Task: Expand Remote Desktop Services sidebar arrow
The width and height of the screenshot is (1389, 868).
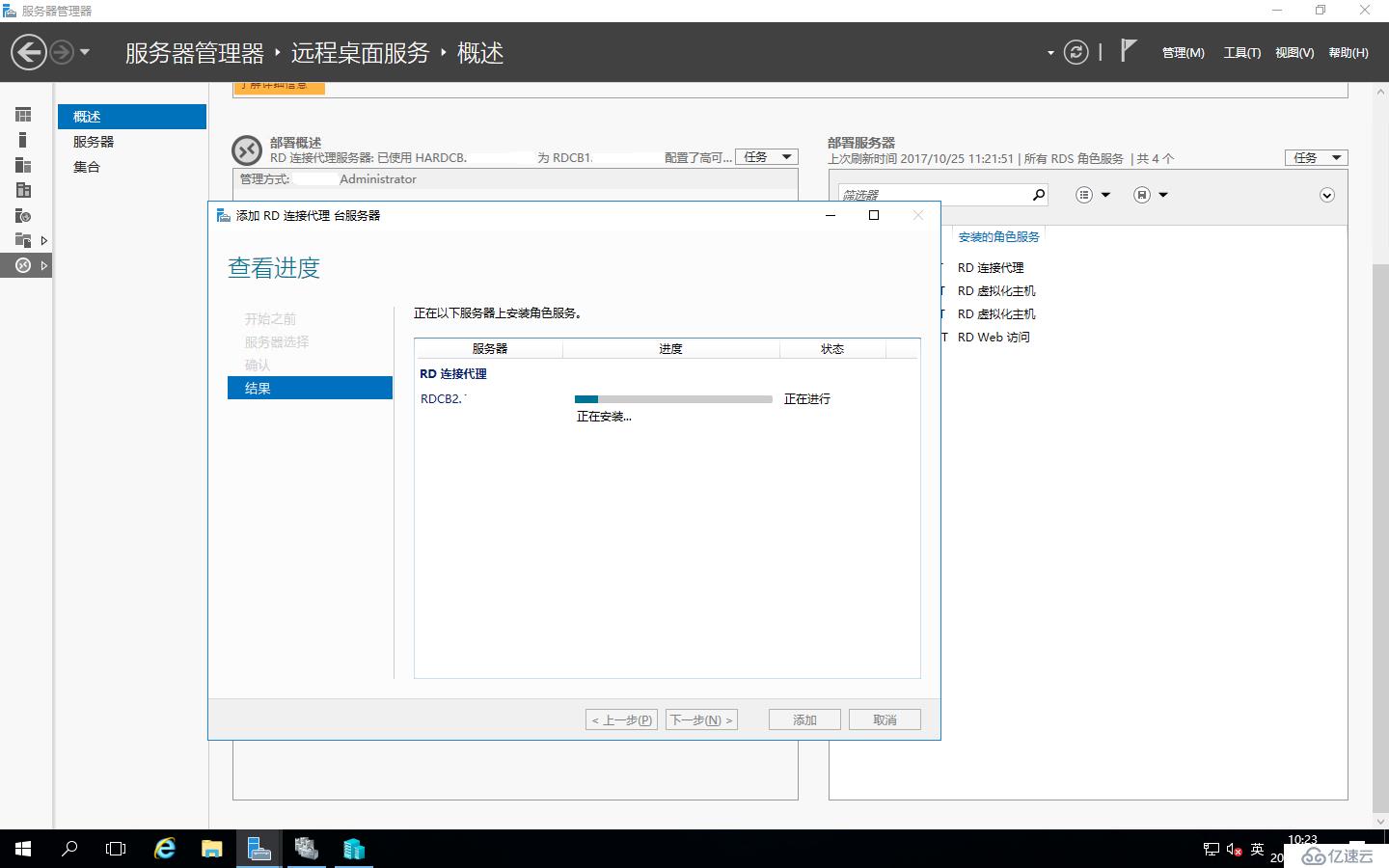Action: [x=43, y=265]
